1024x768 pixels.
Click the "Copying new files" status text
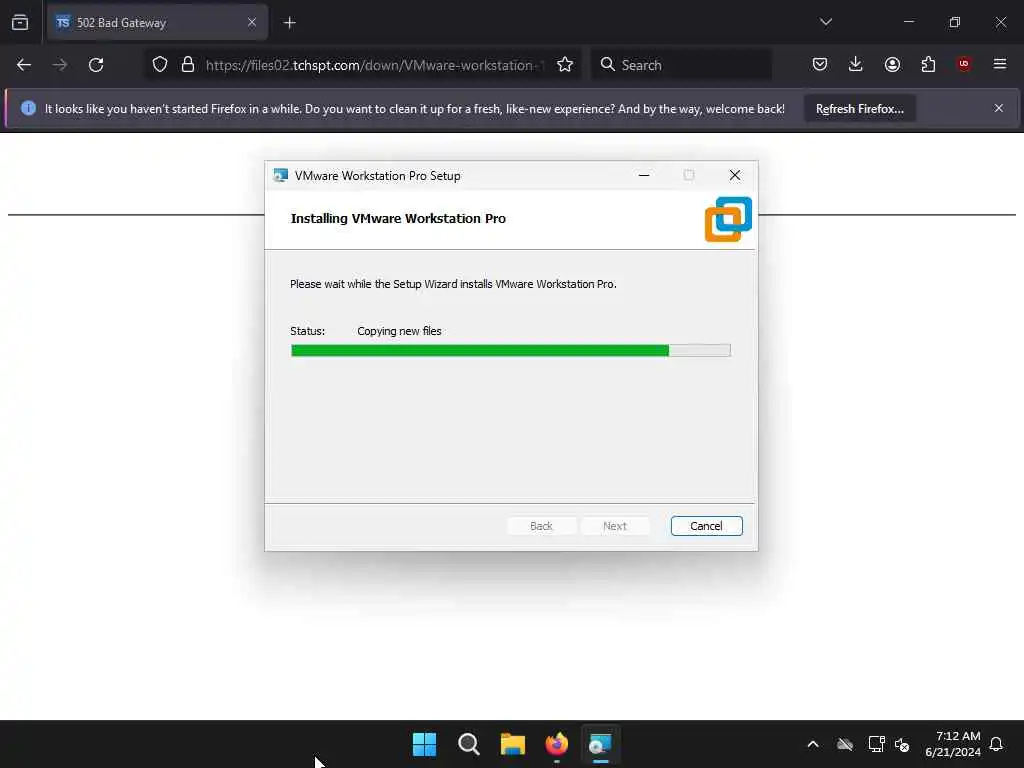[399, 331]
